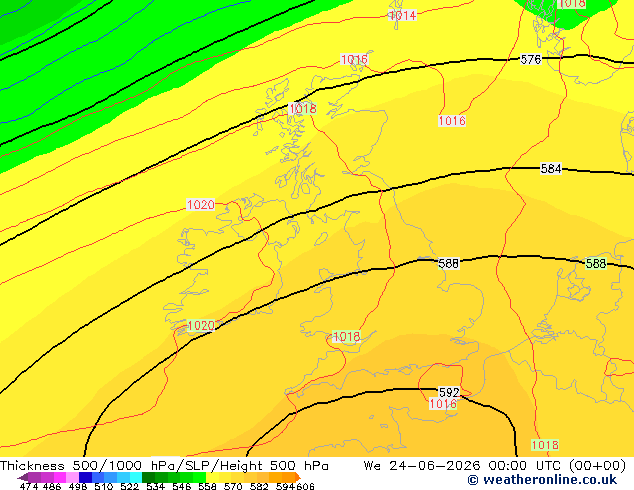Click the purple left arrow tip of legend
This screenshot has height=490, width=634.
click(22, 477)
